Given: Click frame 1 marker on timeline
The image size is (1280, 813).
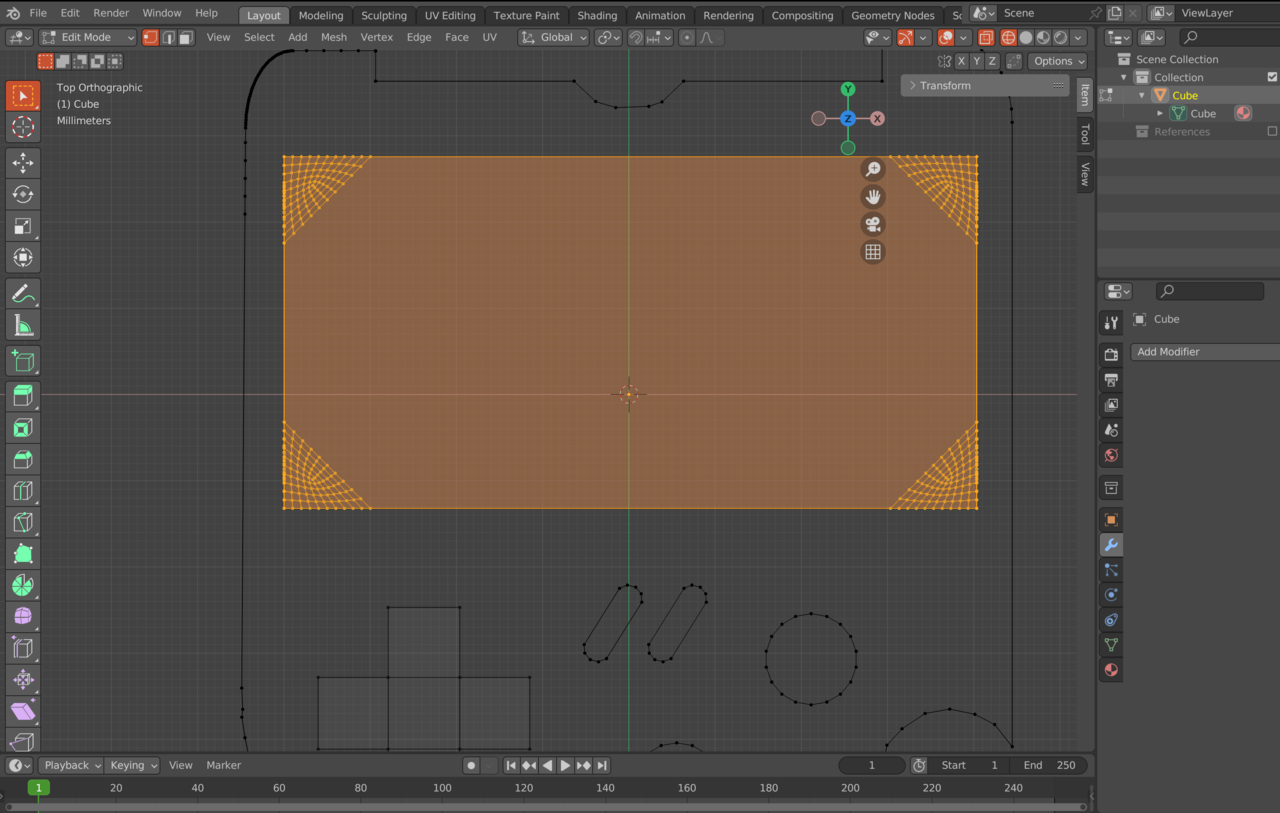Looking at the screenshot, I should [x=39, y=788].
